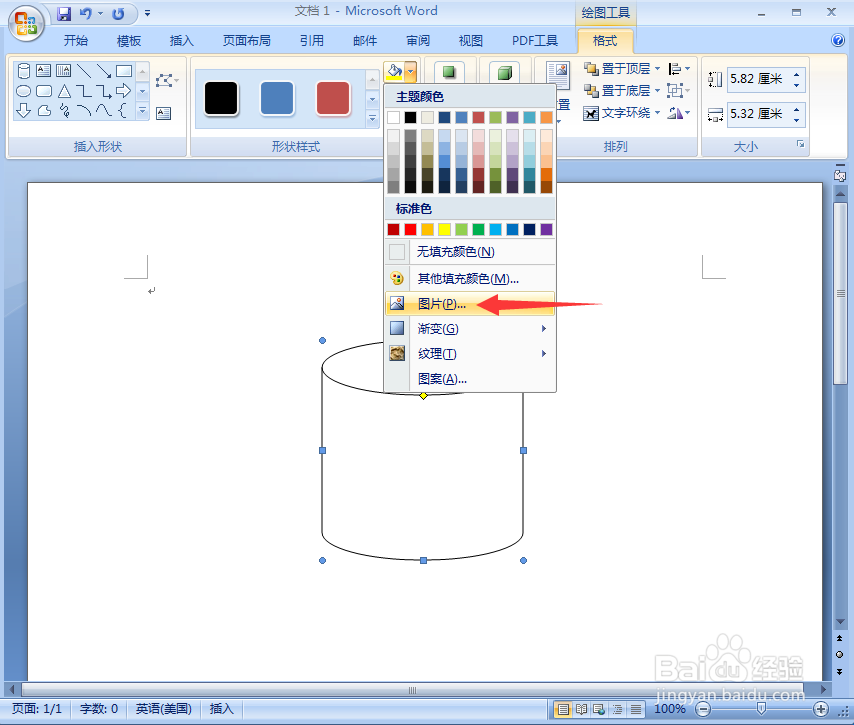Expand the shape fill dropdown arrow
This screenshot has width=854, height=725.
(x=411, y=71)
